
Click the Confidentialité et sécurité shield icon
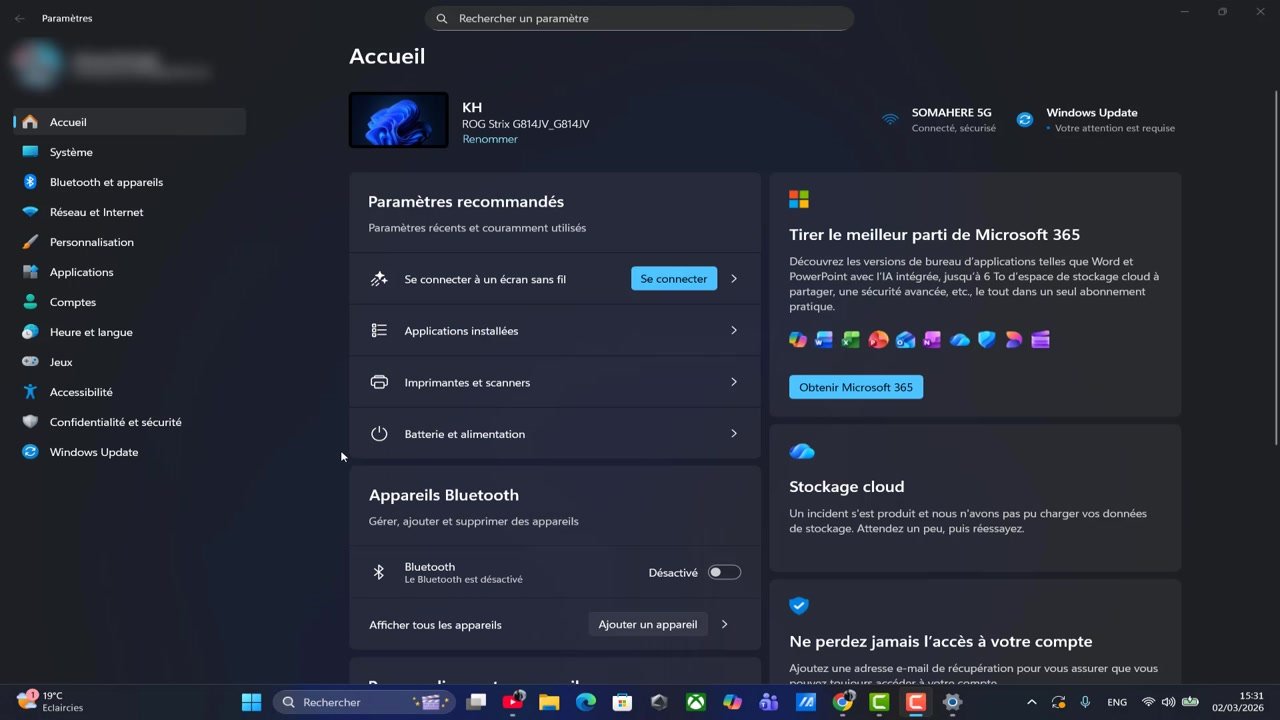tap(30, 422)
